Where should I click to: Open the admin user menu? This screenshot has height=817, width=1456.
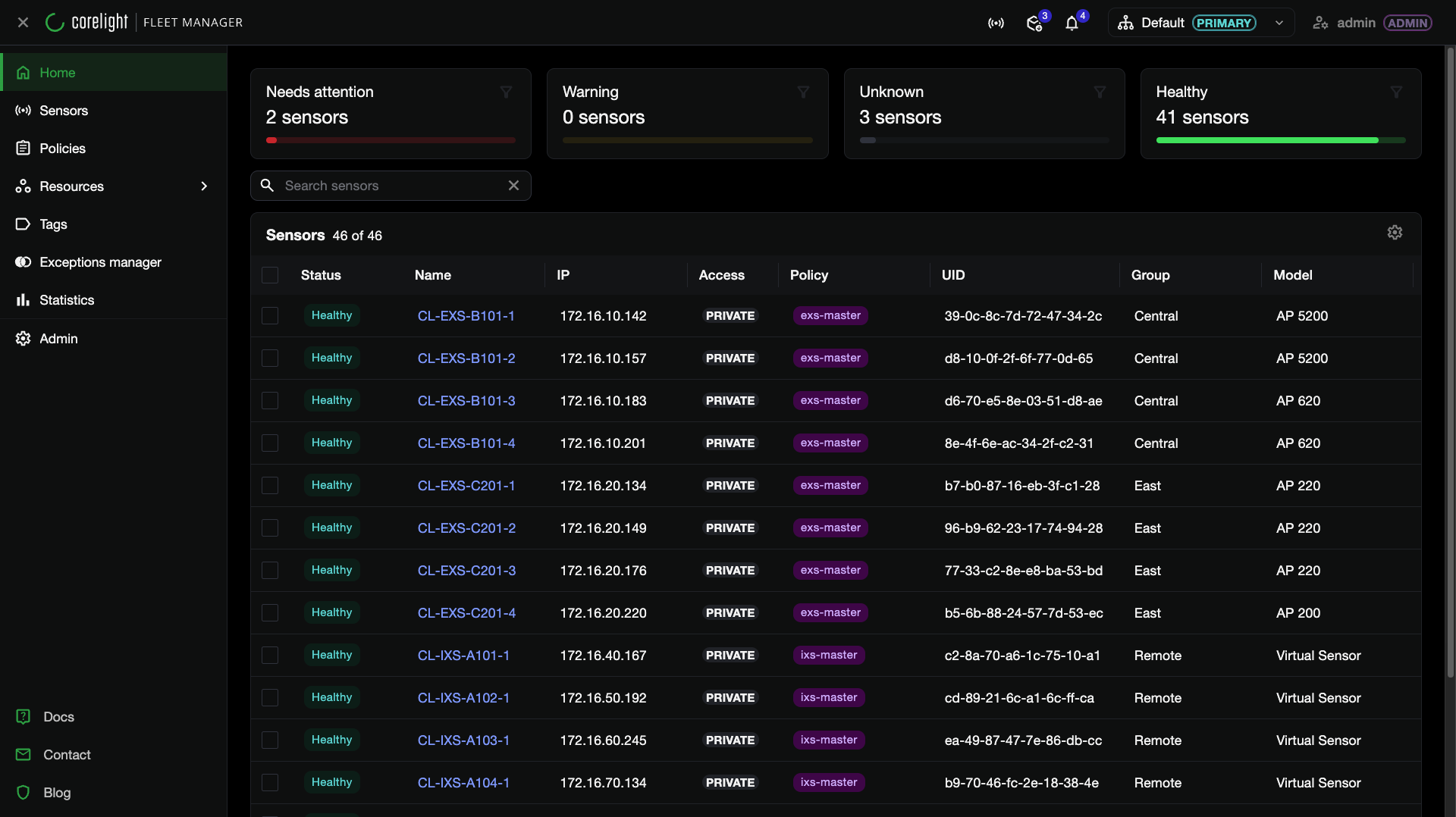coord(1373,23)
